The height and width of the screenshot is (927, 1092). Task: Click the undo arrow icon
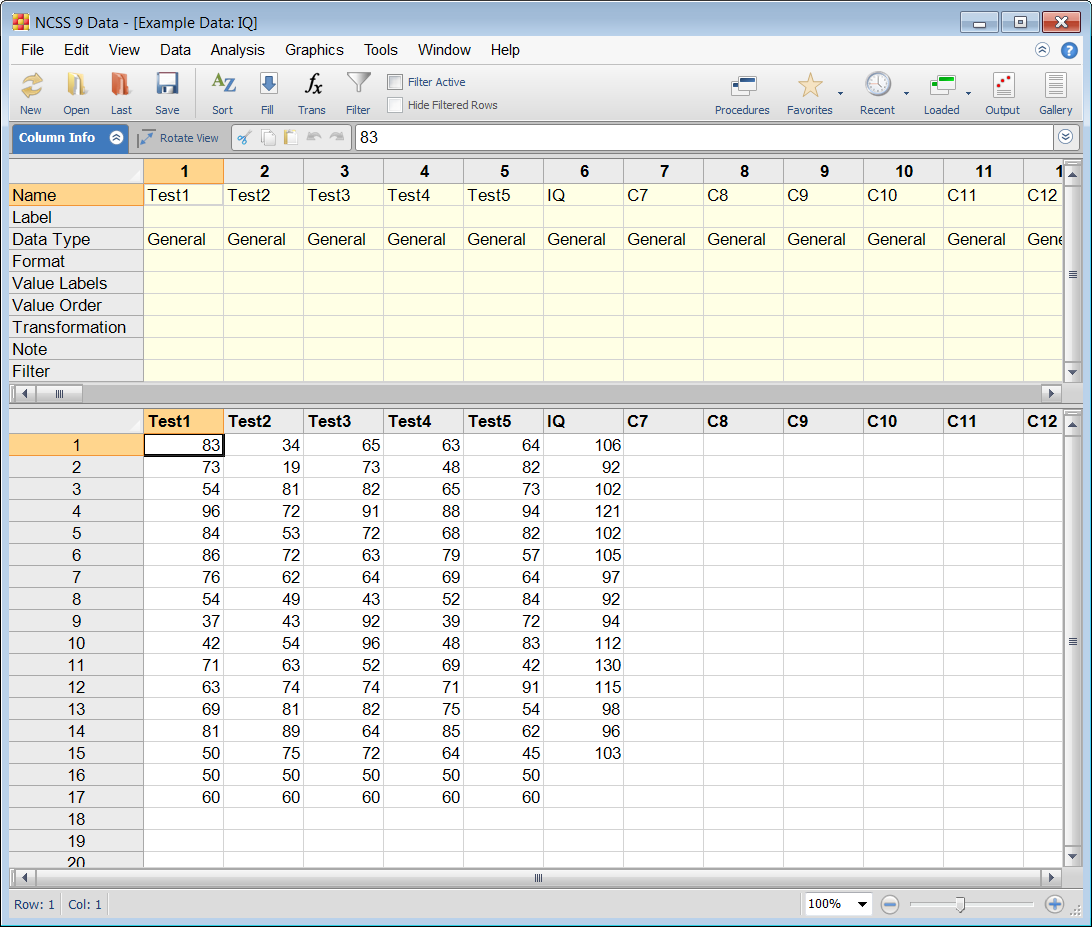tap(314, 137)
